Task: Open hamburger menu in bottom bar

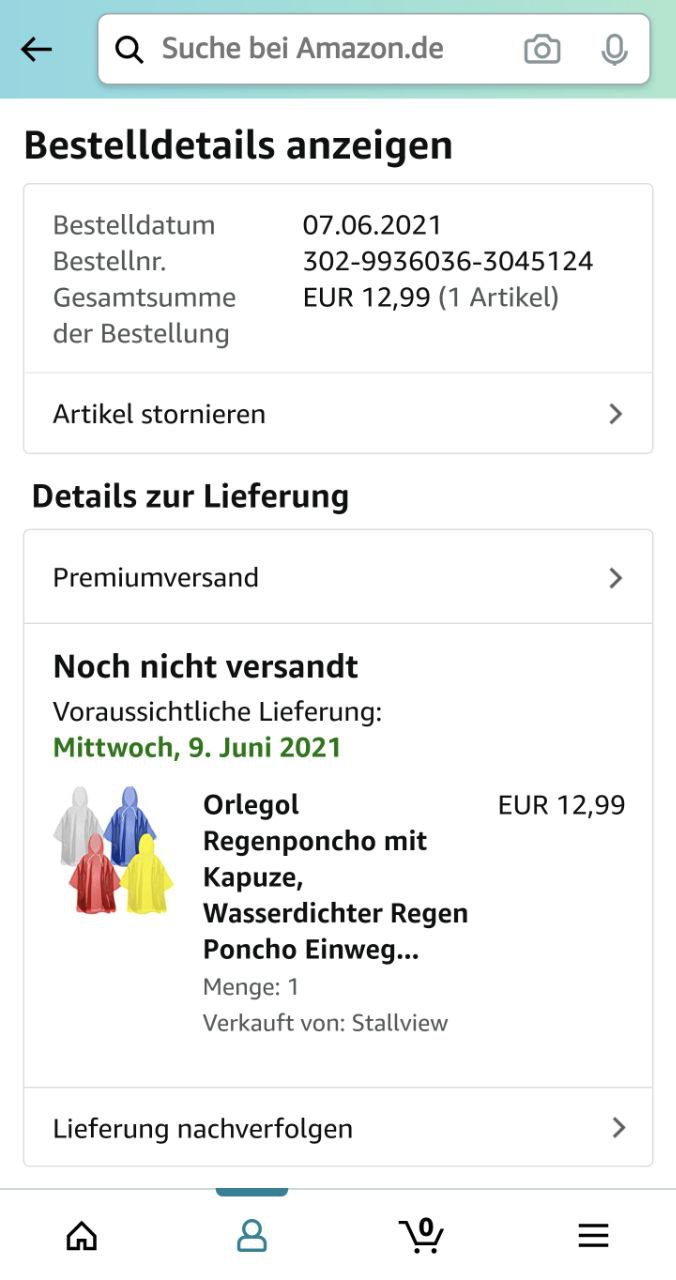Action: 593,1236
